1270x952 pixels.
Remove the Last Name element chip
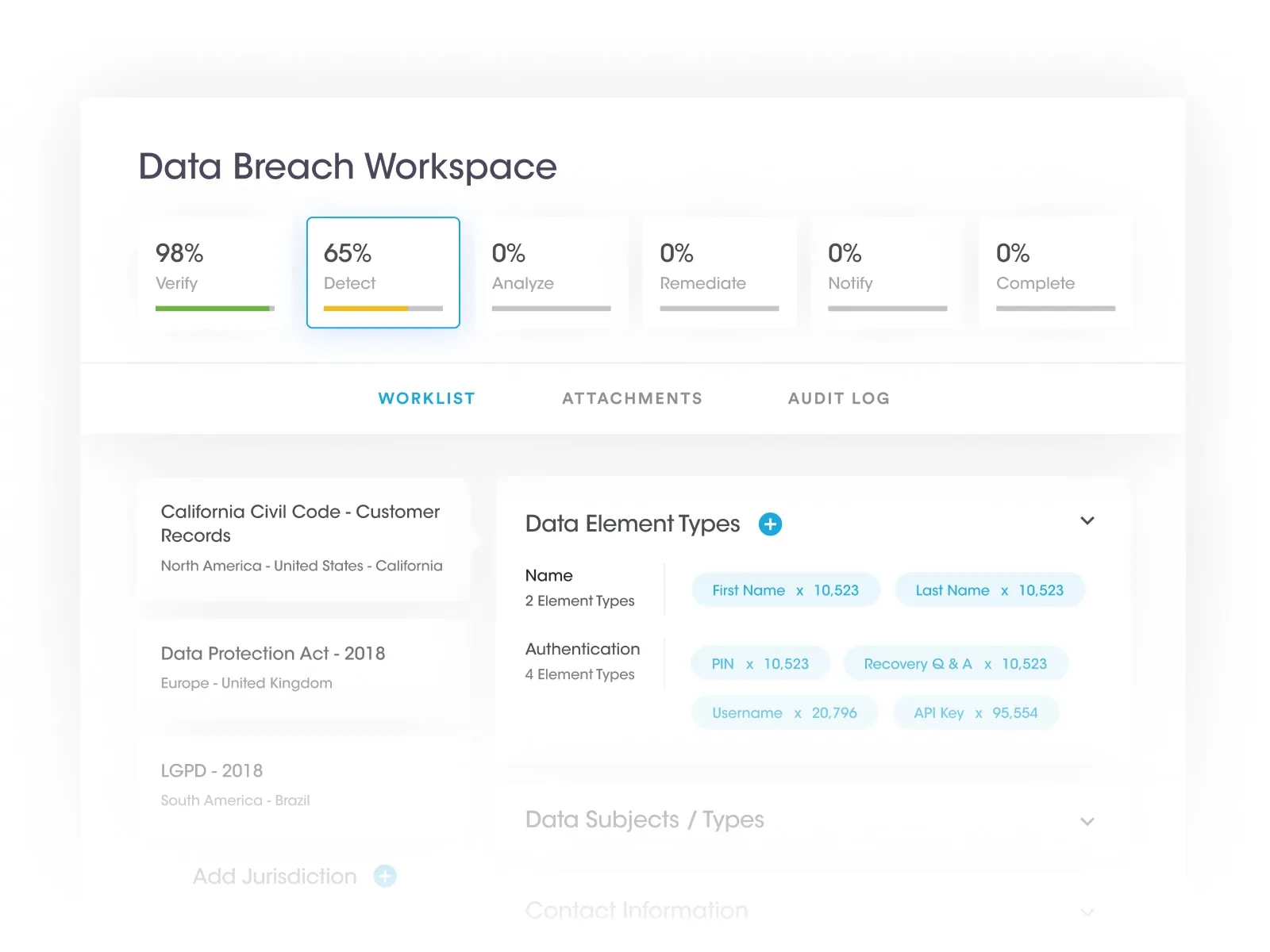pos(1004,591)
